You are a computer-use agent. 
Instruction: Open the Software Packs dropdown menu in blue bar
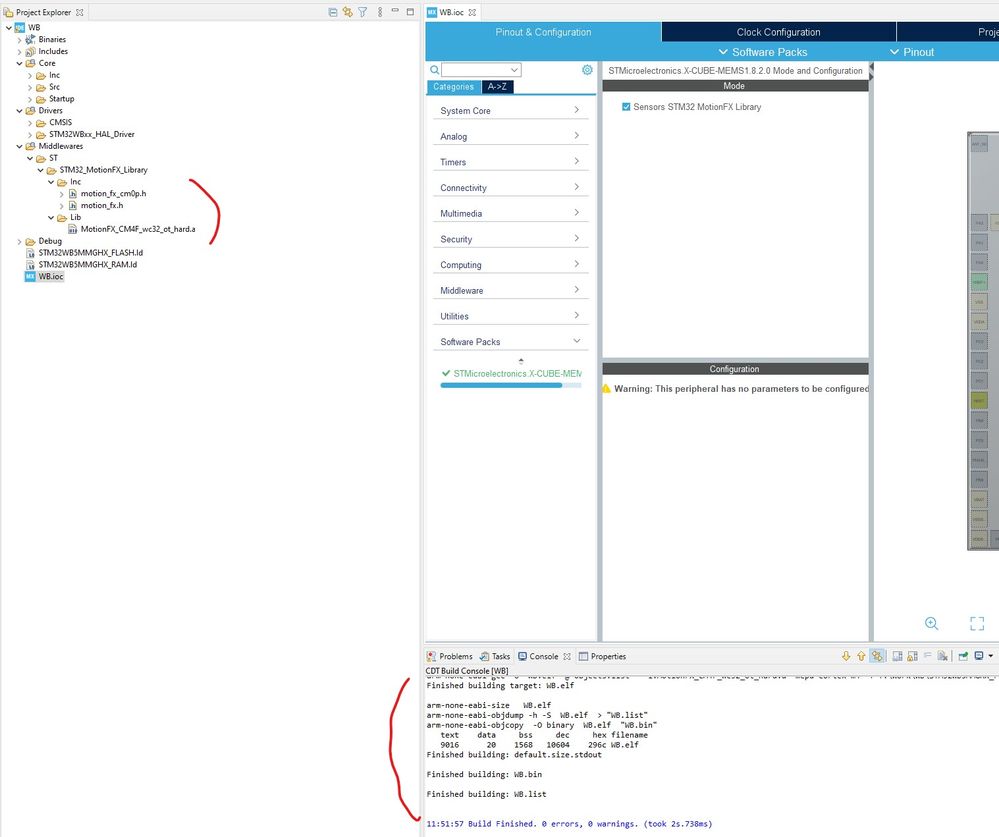tap(763, 52)
